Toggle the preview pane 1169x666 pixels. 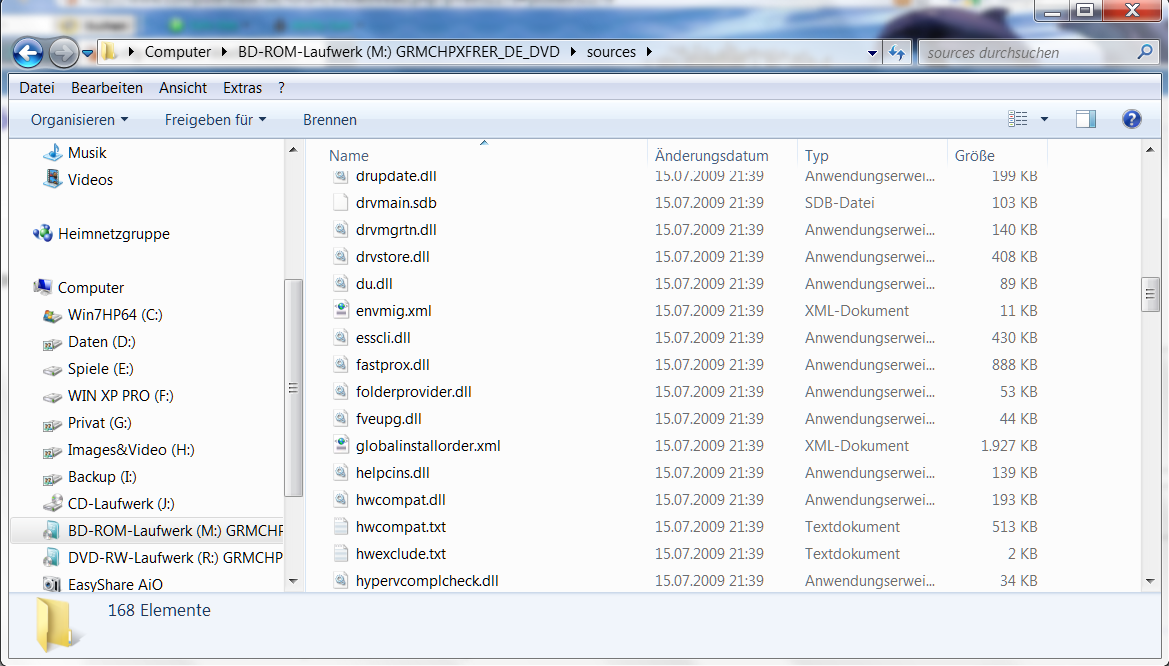pos(1086,119)
